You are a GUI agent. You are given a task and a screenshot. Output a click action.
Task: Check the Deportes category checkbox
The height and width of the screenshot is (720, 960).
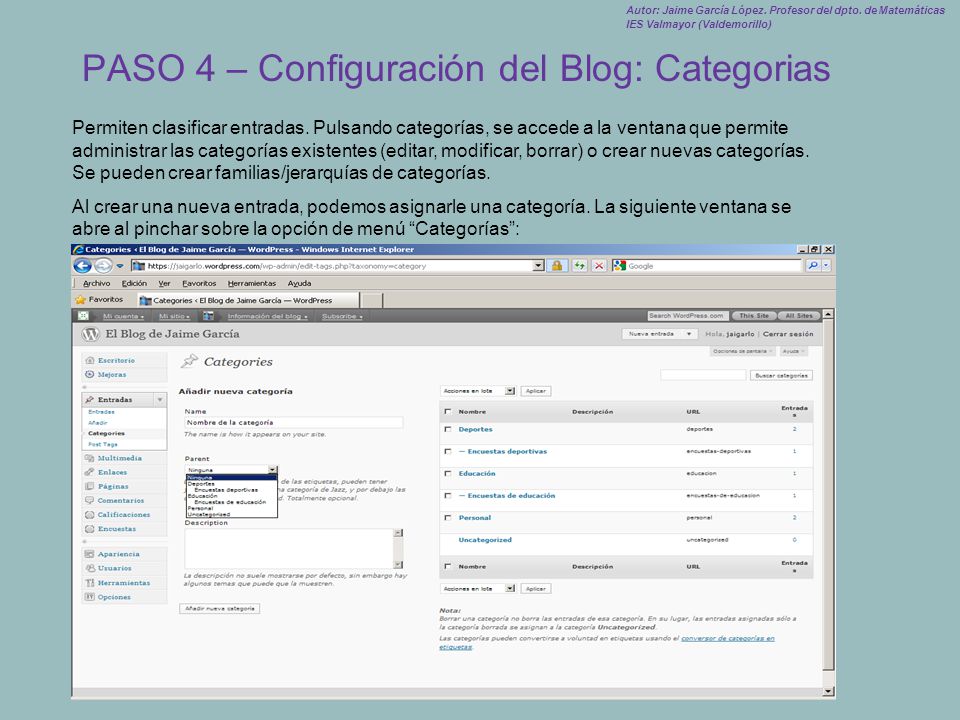[448, 429]
